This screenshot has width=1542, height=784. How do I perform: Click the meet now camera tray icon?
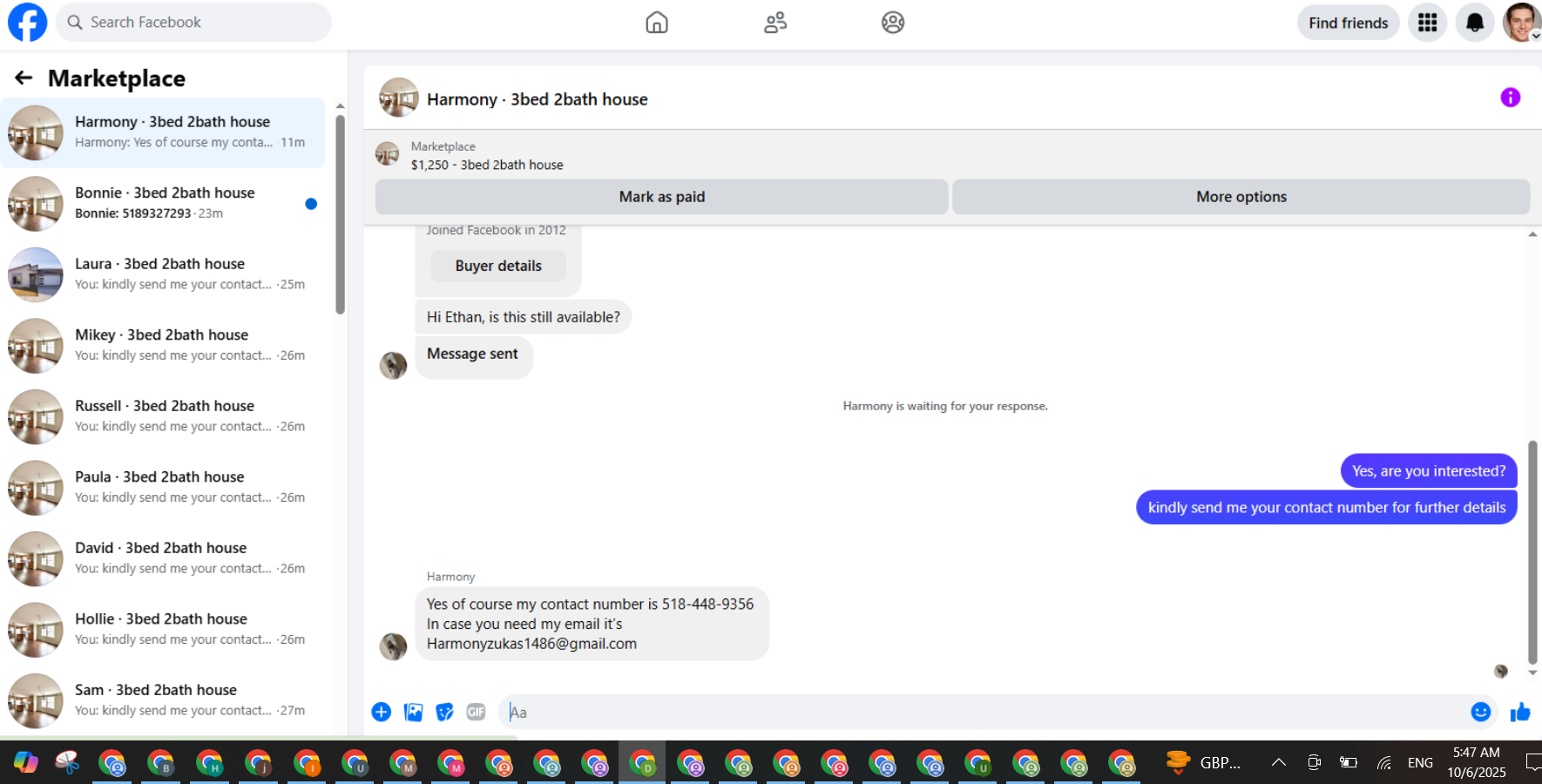click(x=1314, y=763)
